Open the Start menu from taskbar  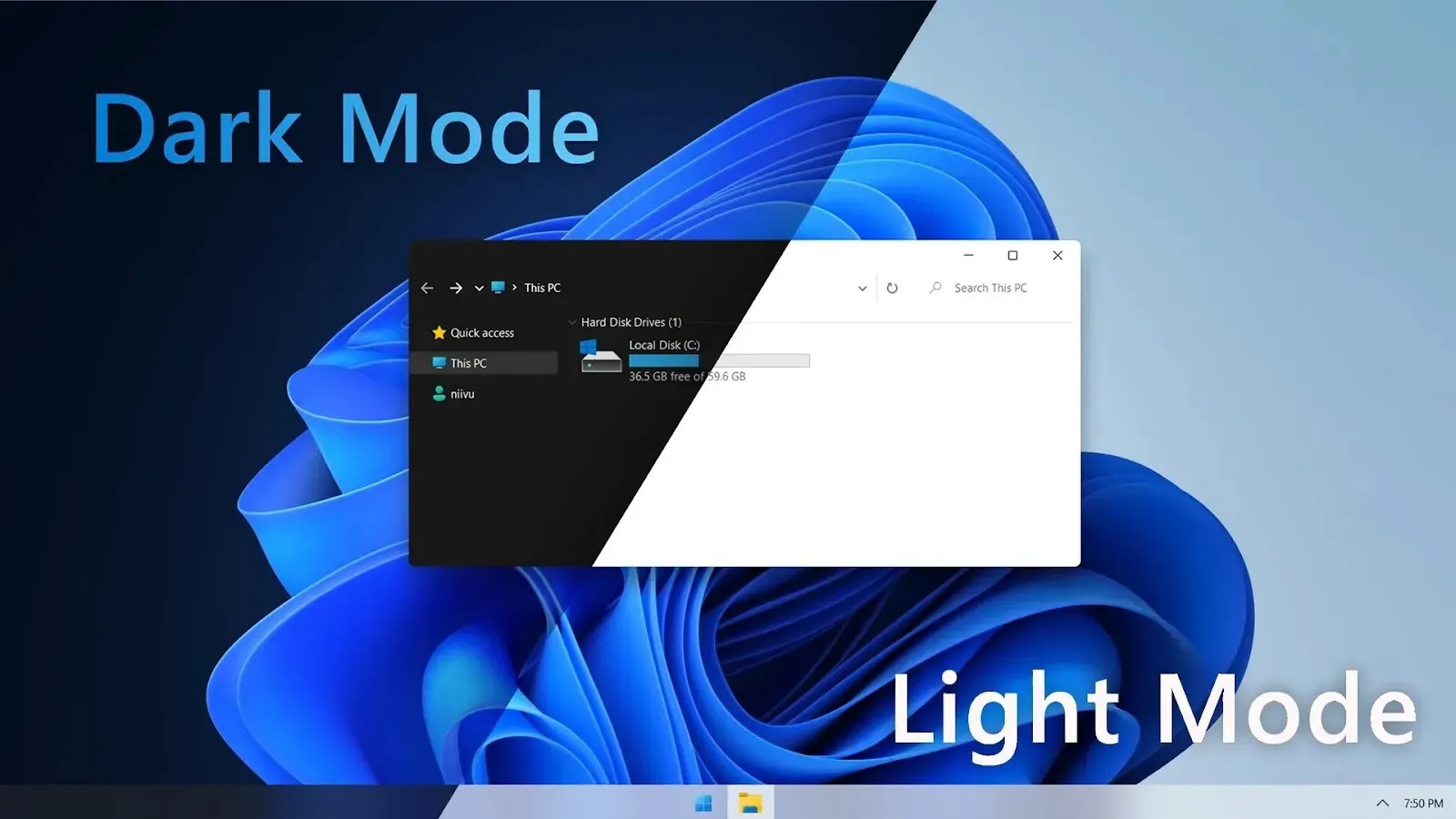(x=702, y=804)
